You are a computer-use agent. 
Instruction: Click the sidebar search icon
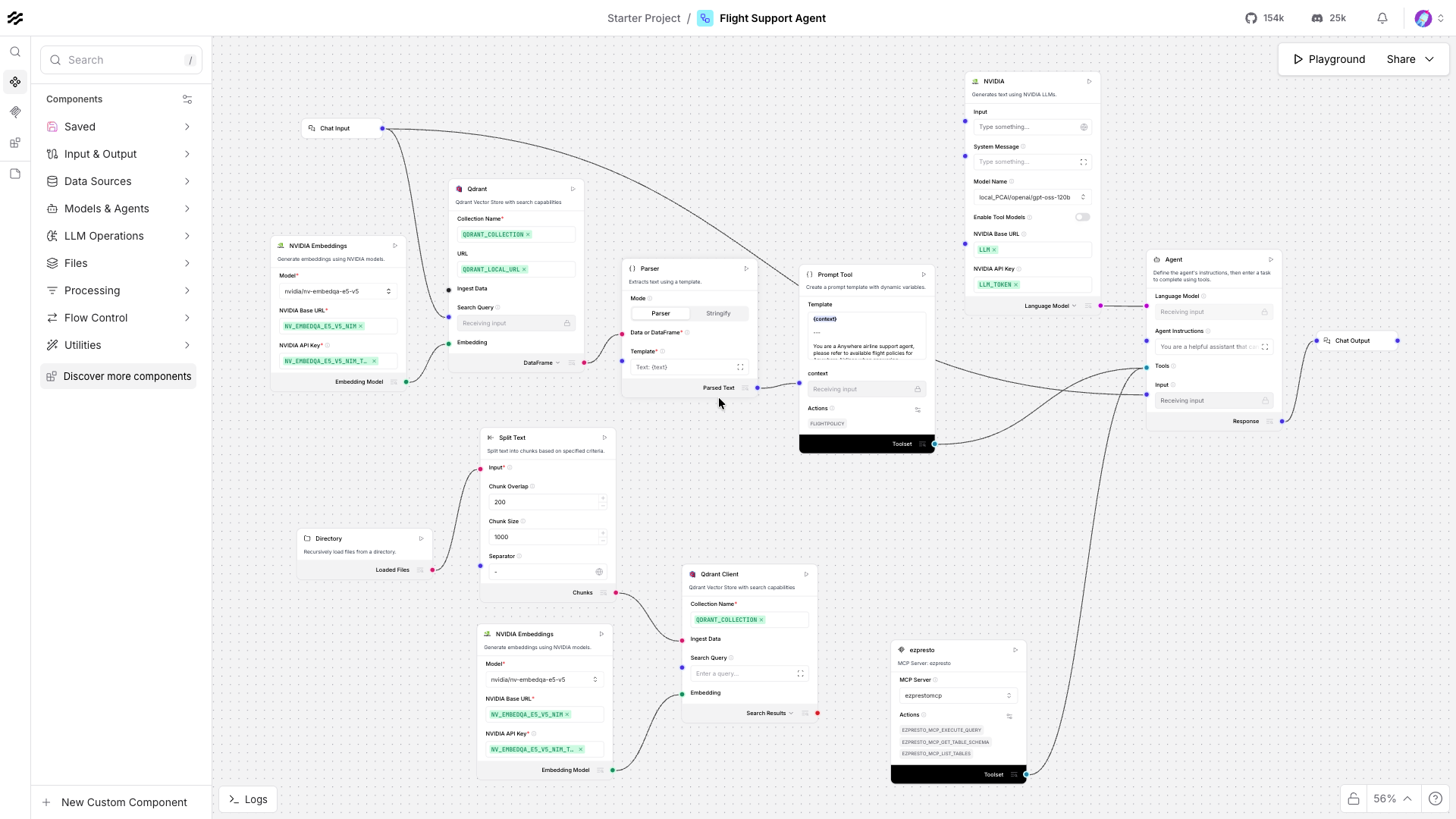tap(15, 52)
